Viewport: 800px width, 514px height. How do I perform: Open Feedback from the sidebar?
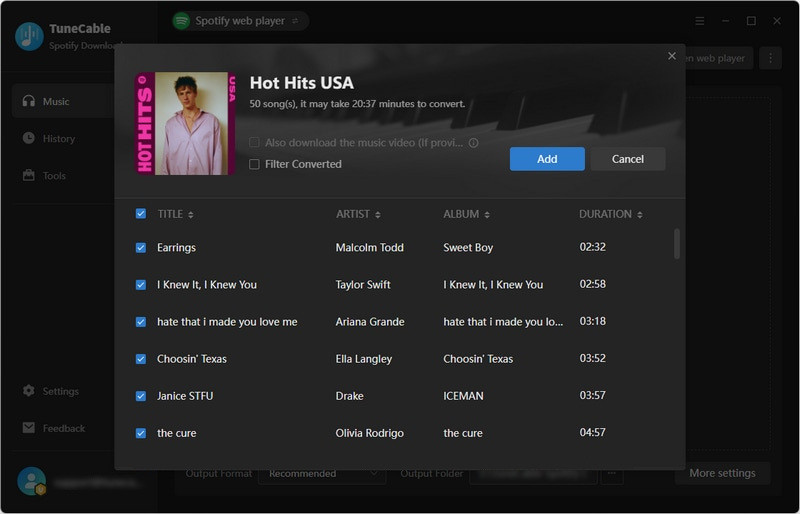click(63, 428)
